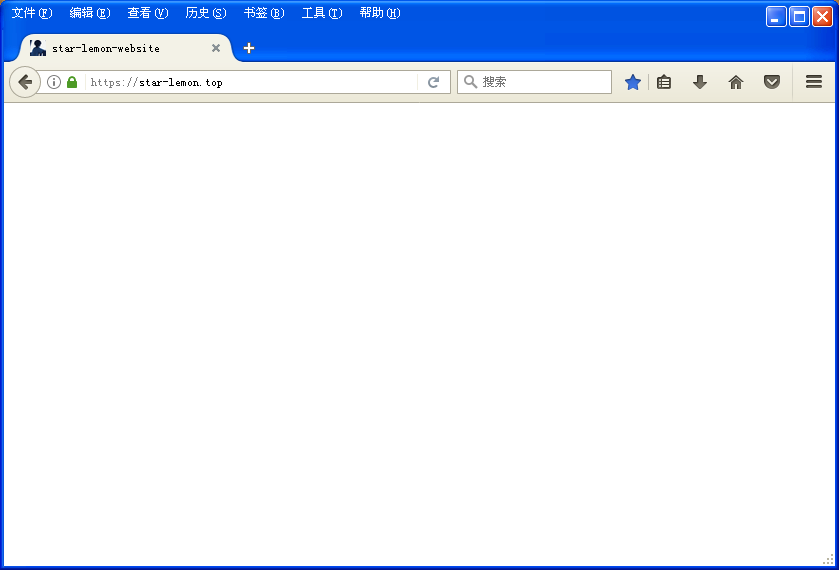Bookmark this page with the blue star
This screenshot has height=570, width=839.
coord(632,82)
